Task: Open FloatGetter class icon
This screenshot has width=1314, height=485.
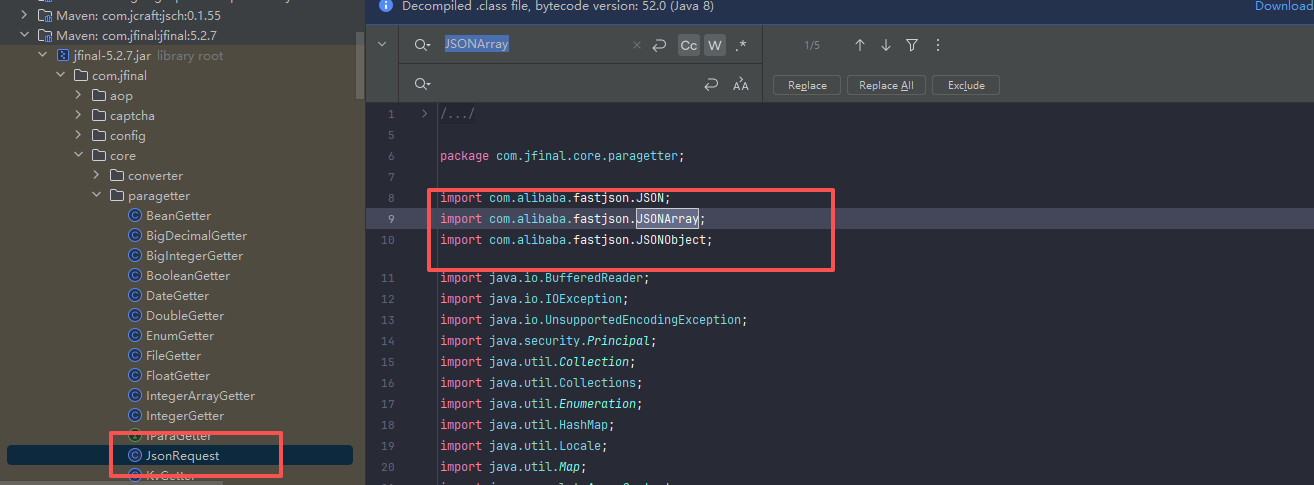Action: click(135, 375)
